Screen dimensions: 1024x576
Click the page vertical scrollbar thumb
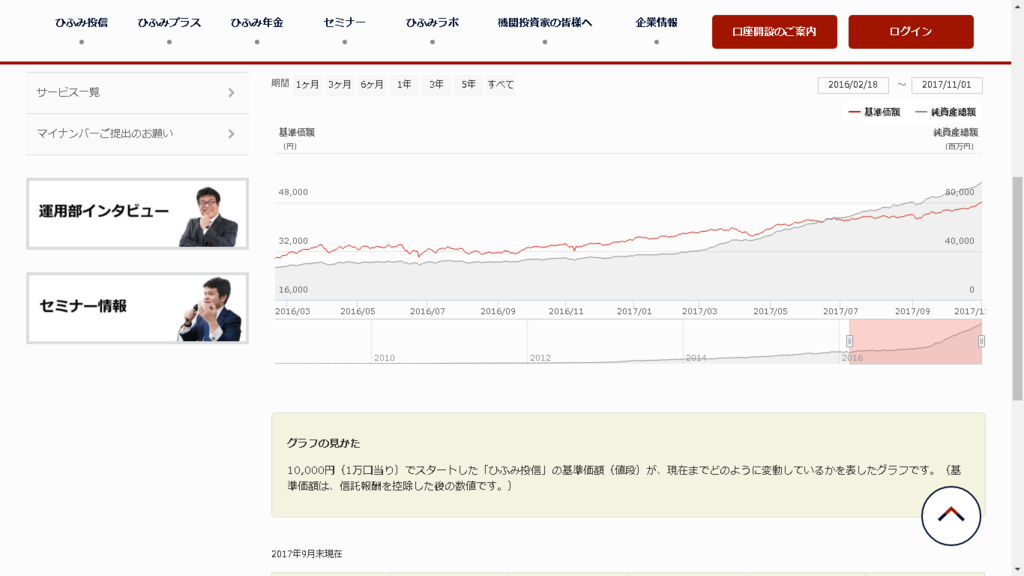tap(1017, 287)
